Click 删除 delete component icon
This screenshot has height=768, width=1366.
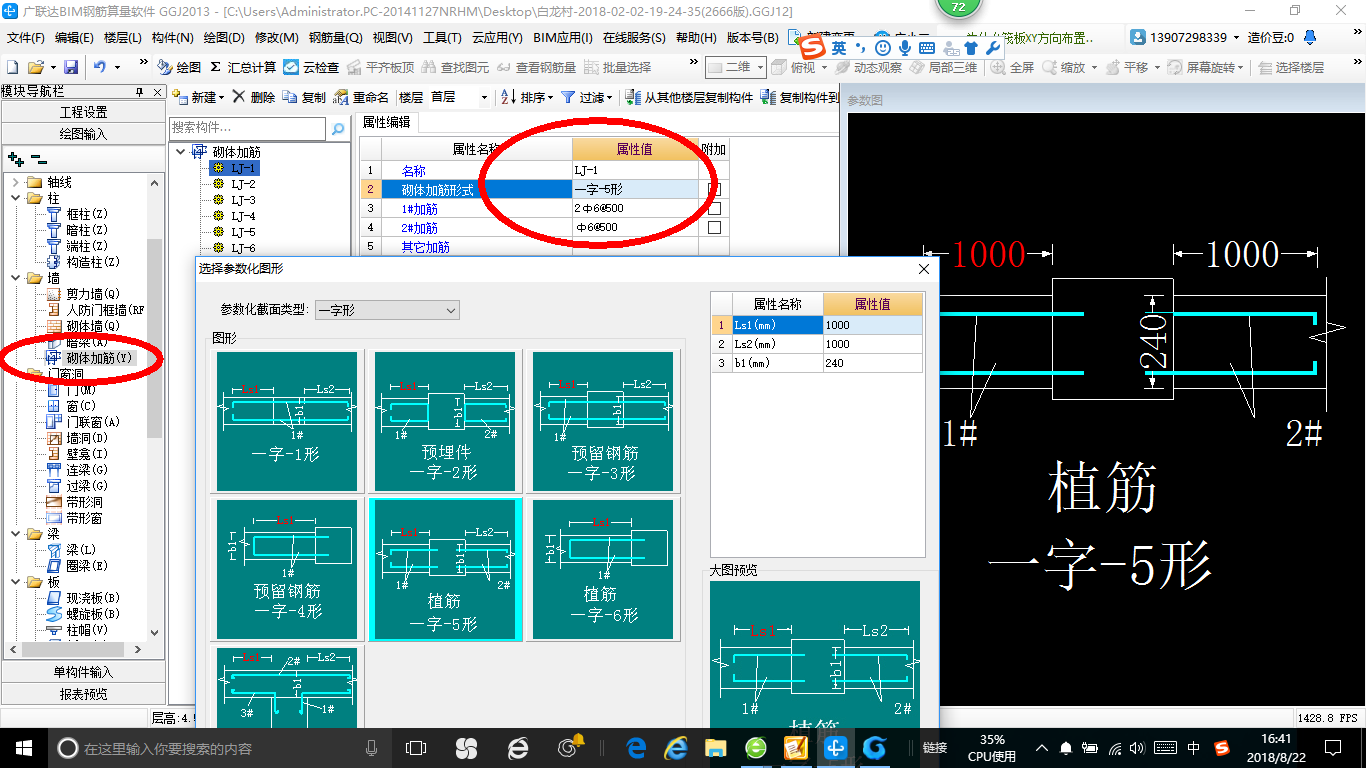[x=253, y=97]
